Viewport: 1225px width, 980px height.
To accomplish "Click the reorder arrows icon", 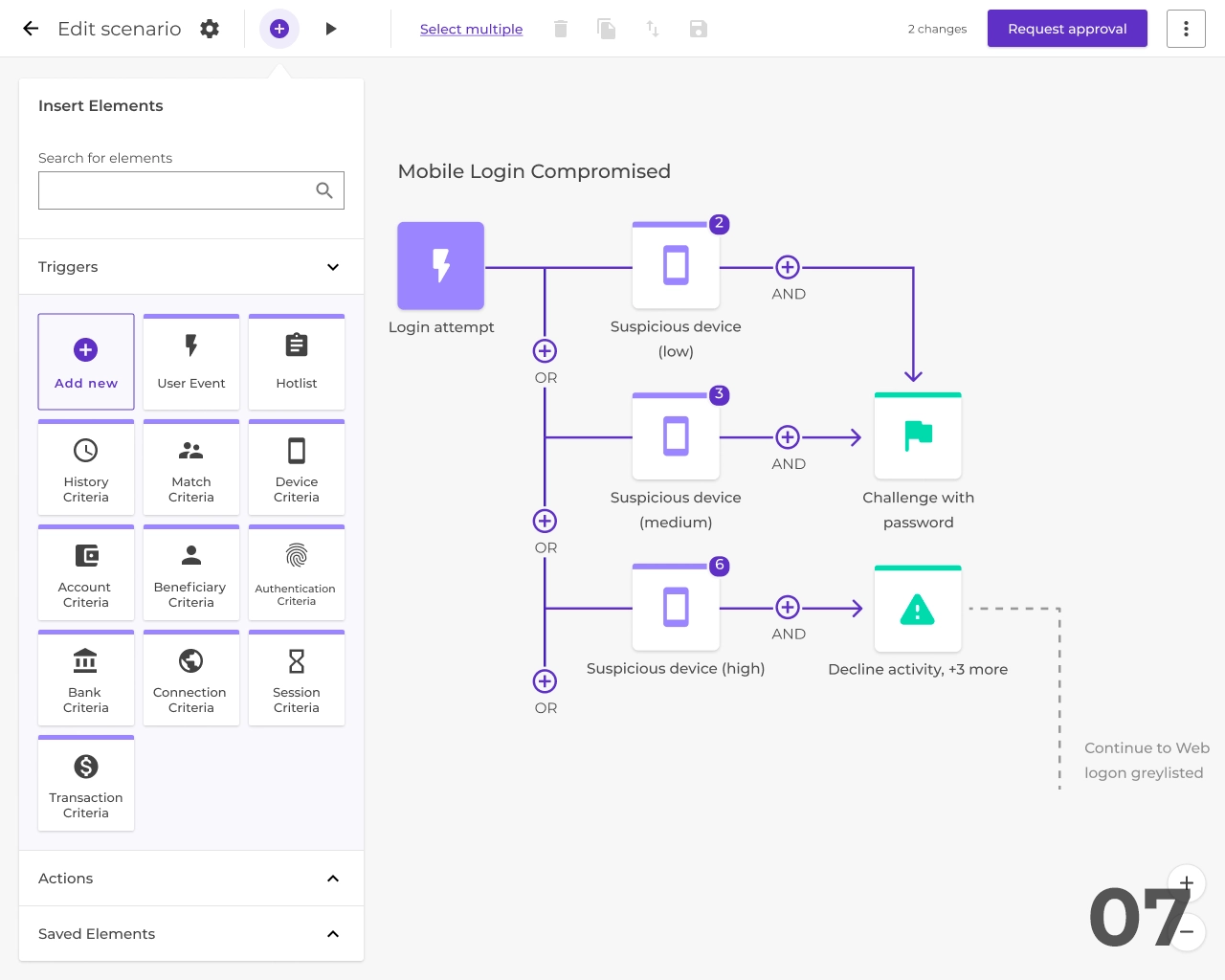I will tap(653, 29).
